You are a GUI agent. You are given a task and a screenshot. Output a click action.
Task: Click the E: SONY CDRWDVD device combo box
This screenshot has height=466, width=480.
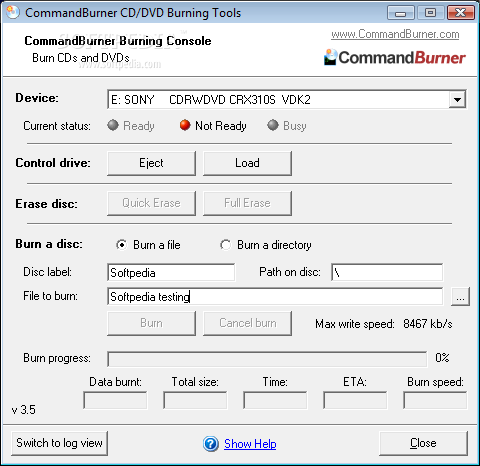coord(287,99)
